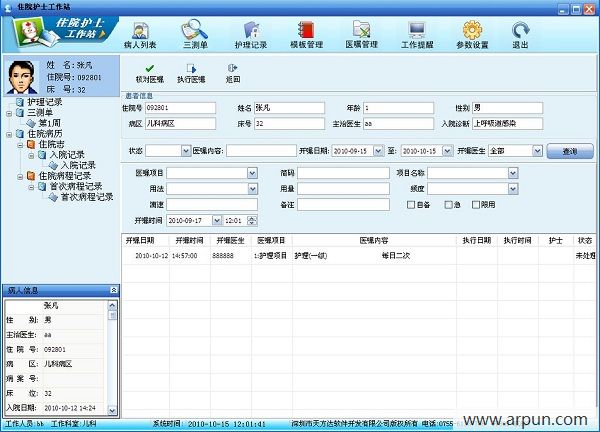Screen dimensions: 600x432
Task: Open 参数设置 settings gear
Action: point(472,35)
